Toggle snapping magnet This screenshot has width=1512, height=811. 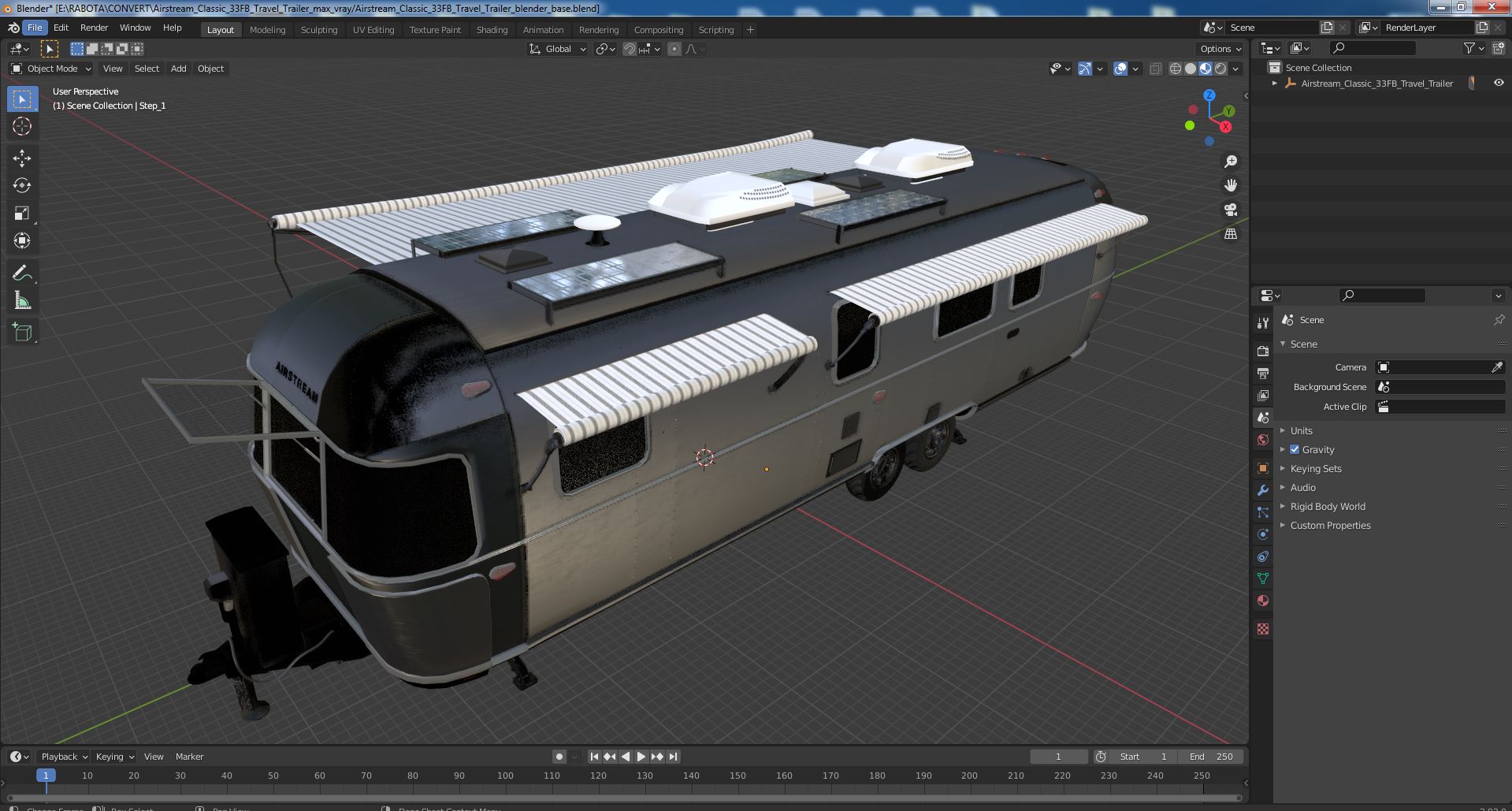coord(629,49)
